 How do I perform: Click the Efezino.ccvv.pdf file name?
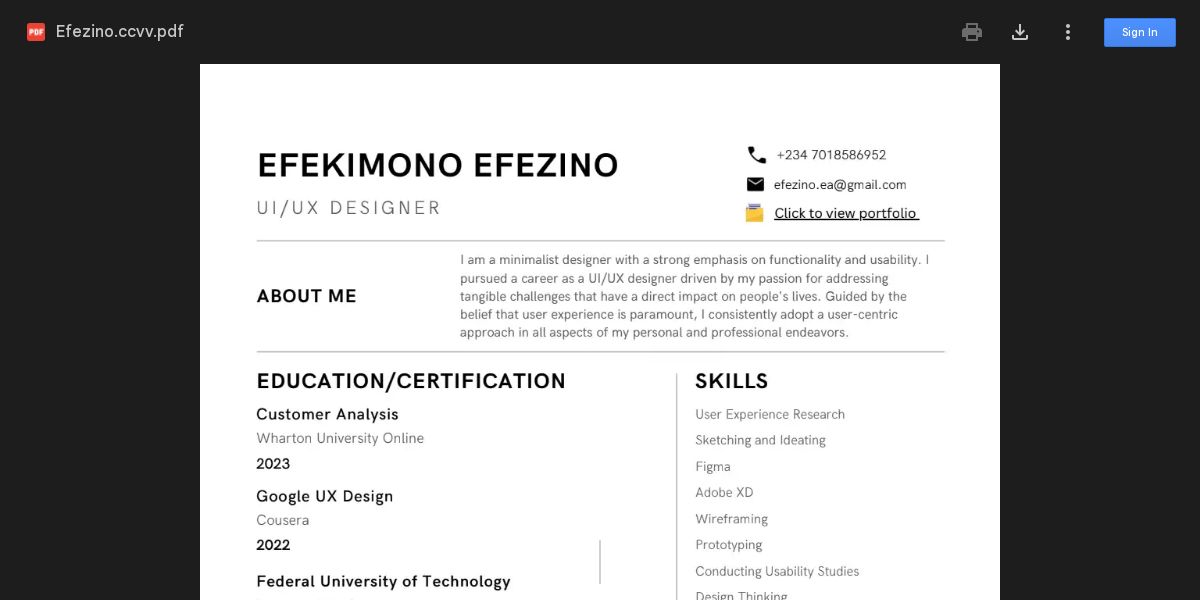pos(120,31)
